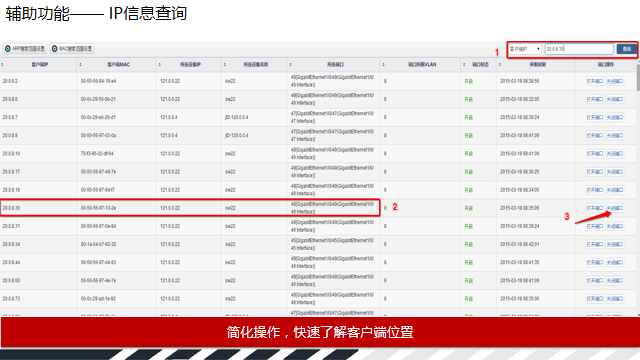Click 打开端口 for the 20.0.8.9 row

coord(594,136)
